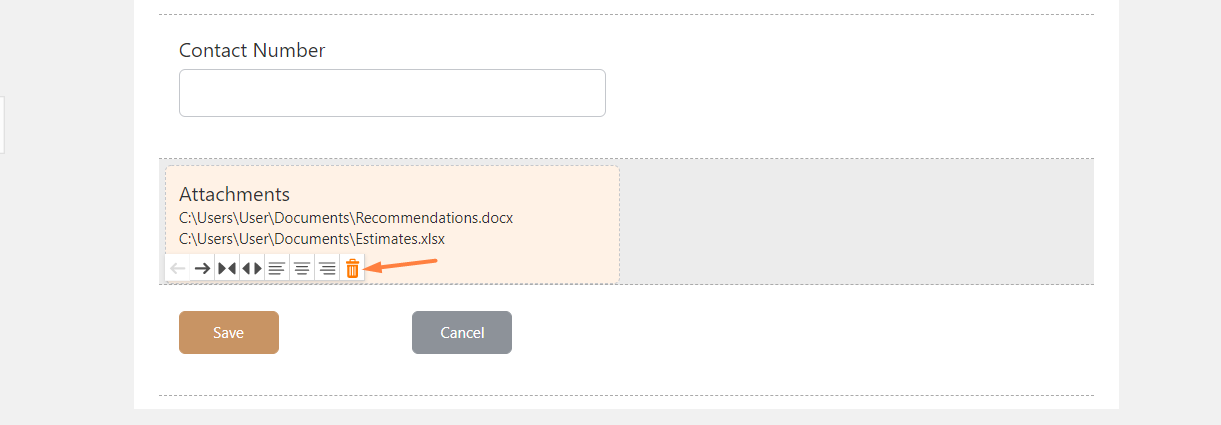Viewport: 1221px width, 425px height.
Task: Click the Contact Number label
Action: 252,50
